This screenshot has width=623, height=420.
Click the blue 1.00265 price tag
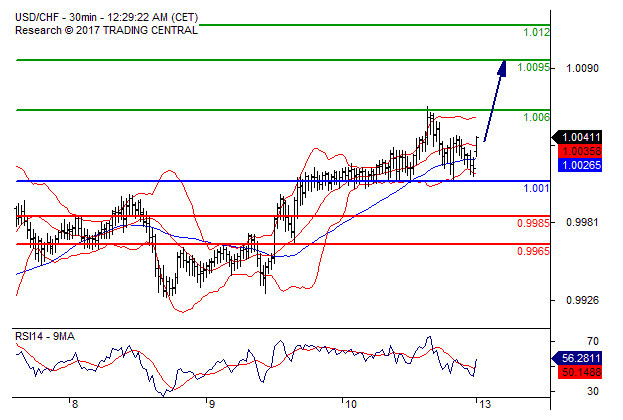coord(580,165)
